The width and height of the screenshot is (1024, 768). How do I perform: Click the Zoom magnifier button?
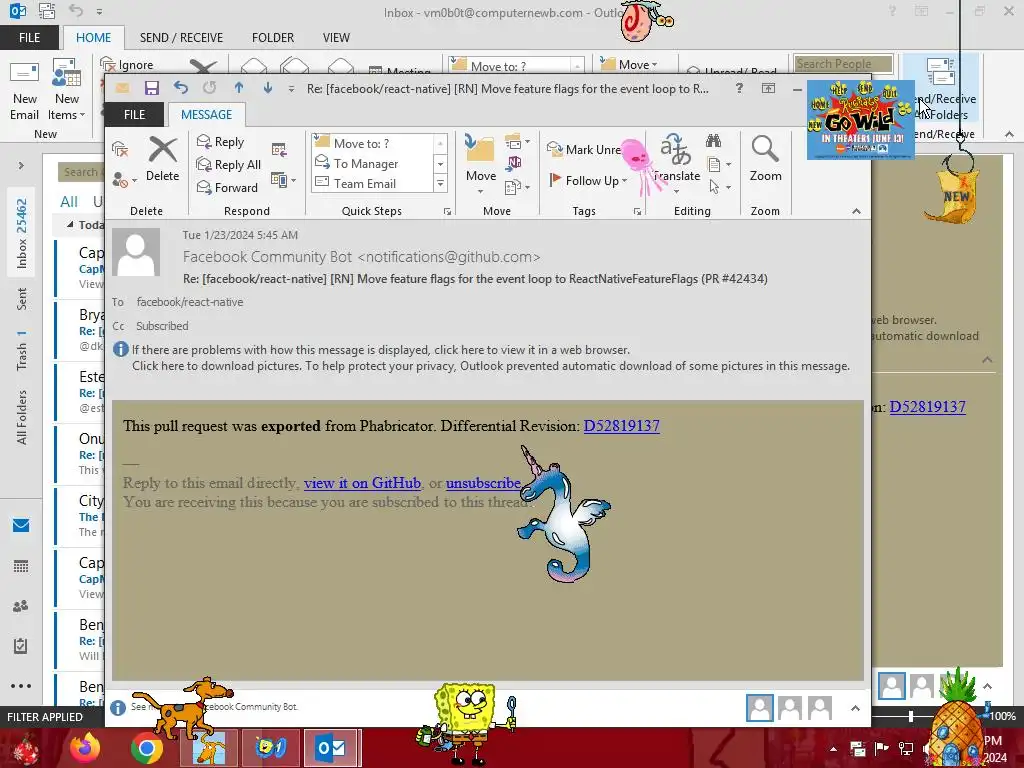click(x=765, y=159)
